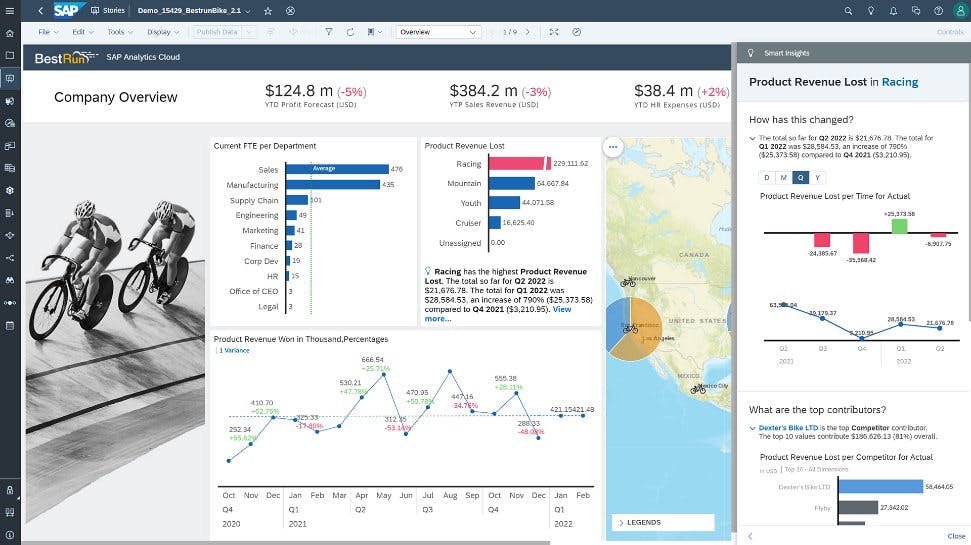Click the red Racing bar in chart
The width and height of the screenshot is (971, 545).
coord(517,163)
